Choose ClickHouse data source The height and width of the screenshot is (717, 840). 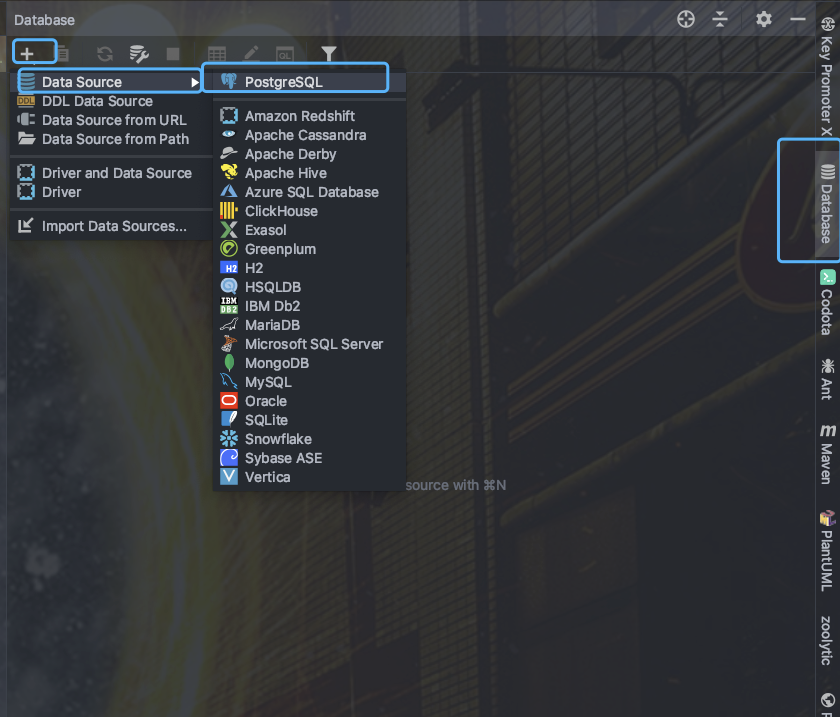(310, 211)
